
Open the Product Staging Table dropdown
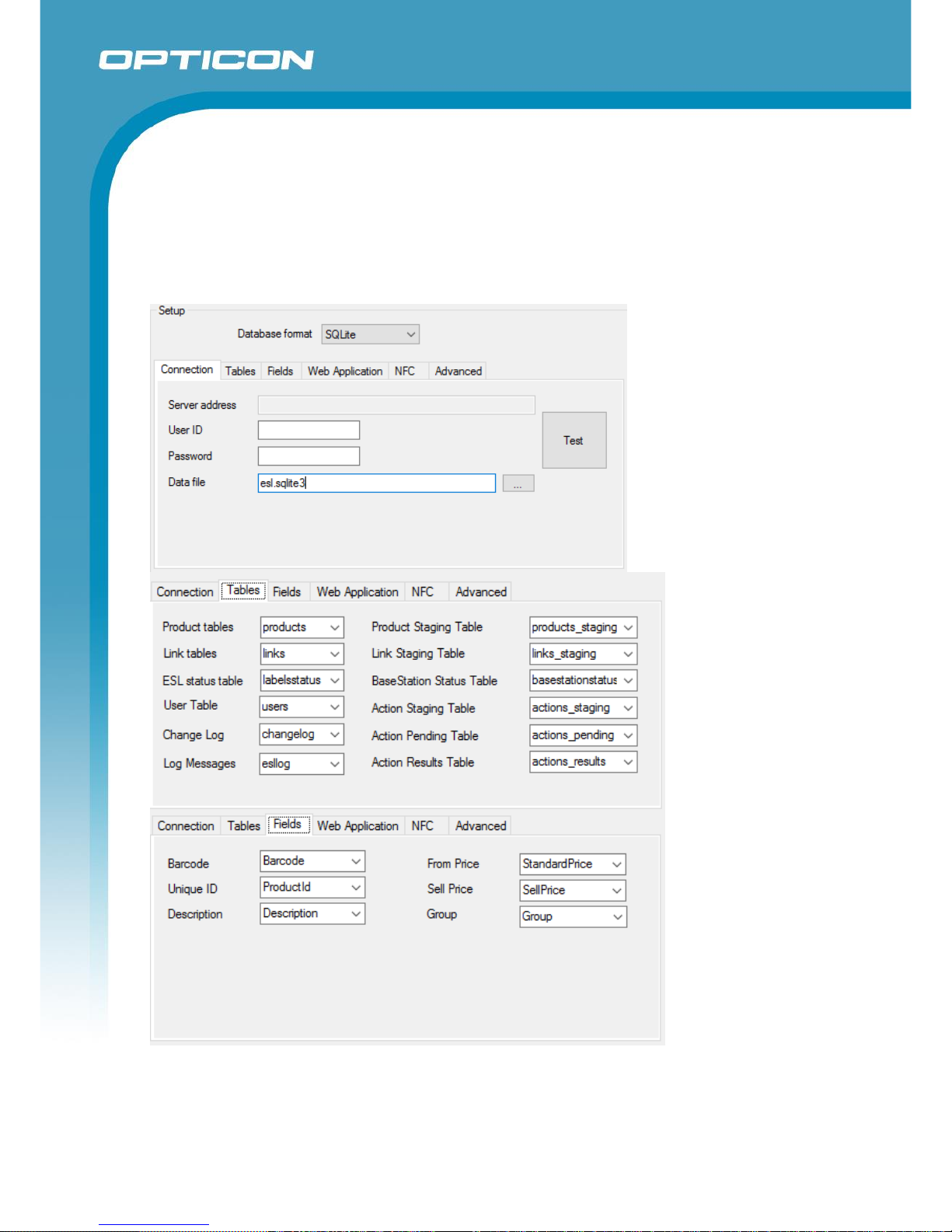click(584, 627)
